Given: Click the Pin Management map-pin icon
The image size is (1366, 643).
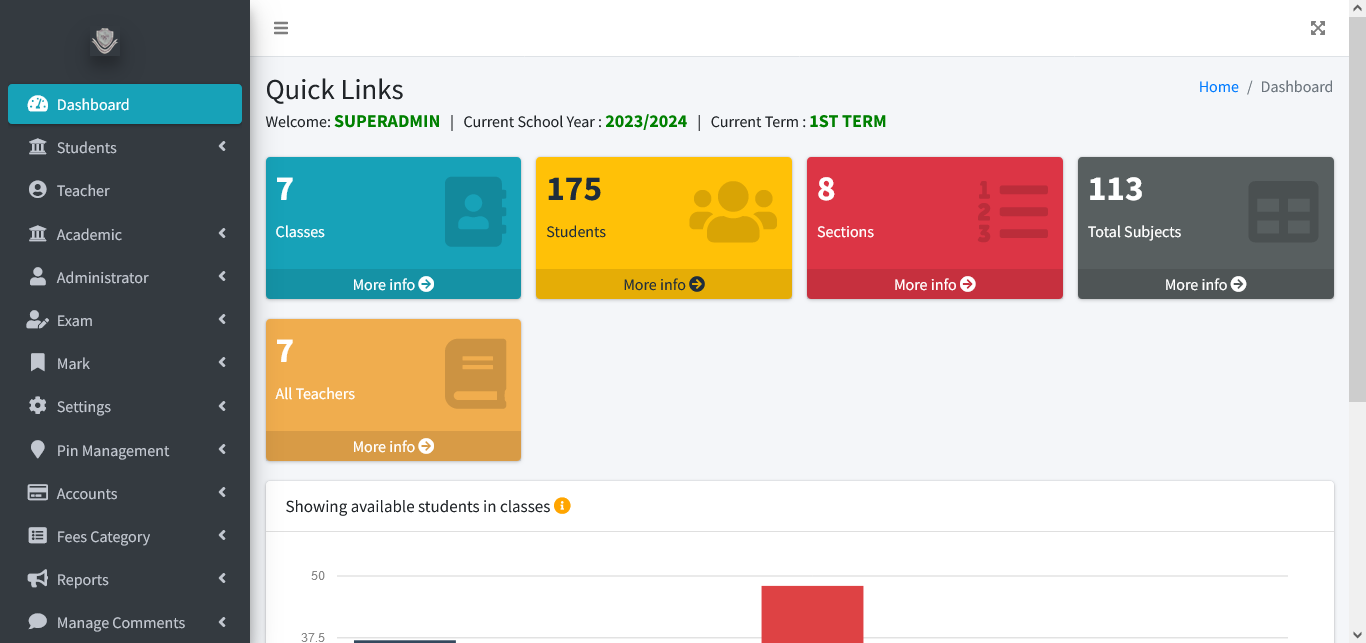Looking at the screenshot, I should point(38,450).
